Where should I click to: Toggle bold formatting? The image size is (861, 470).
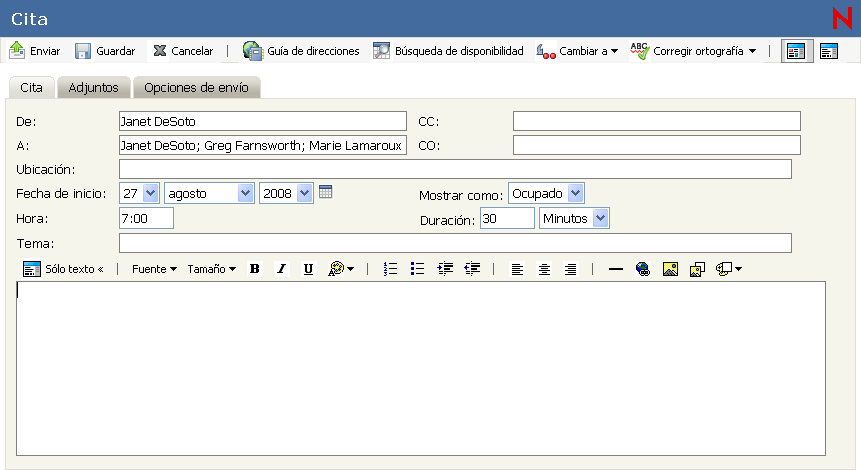[x=255, y=269]
